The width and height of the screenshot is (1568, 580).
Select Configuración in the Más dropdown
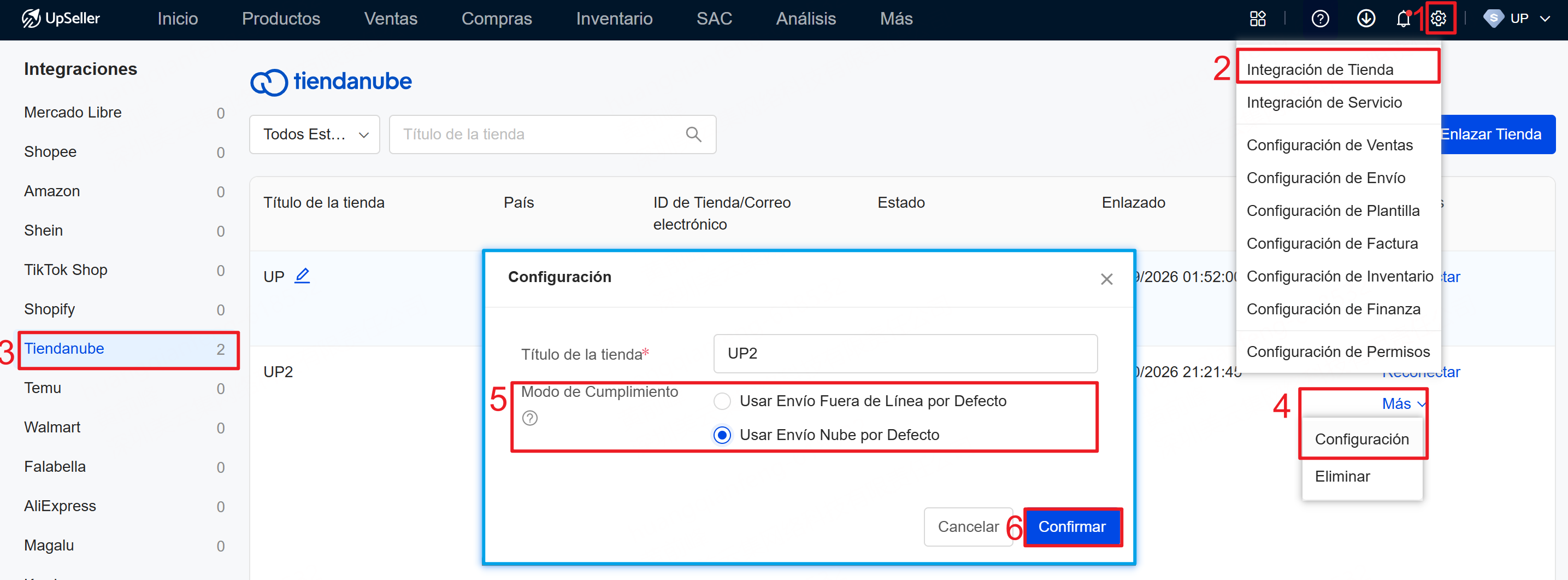(1361, 440)
